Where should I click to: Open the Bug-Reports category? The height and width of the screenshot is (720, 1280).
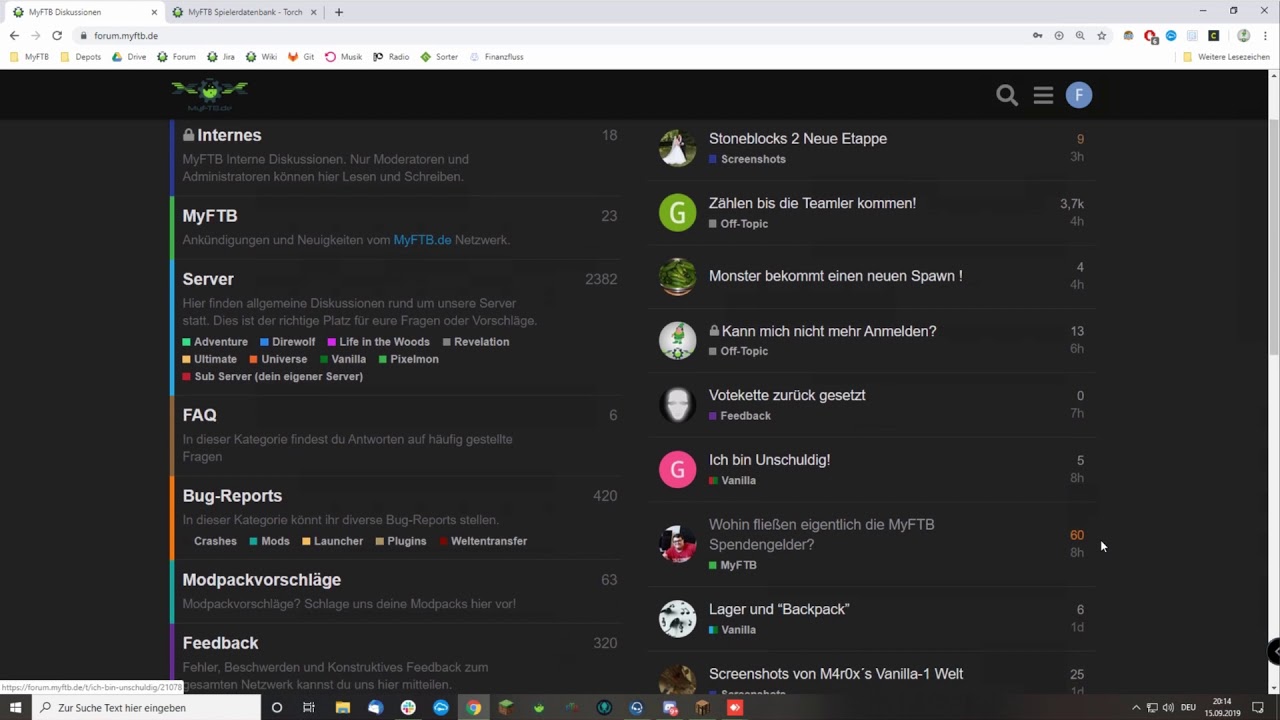tap(232, 495)
